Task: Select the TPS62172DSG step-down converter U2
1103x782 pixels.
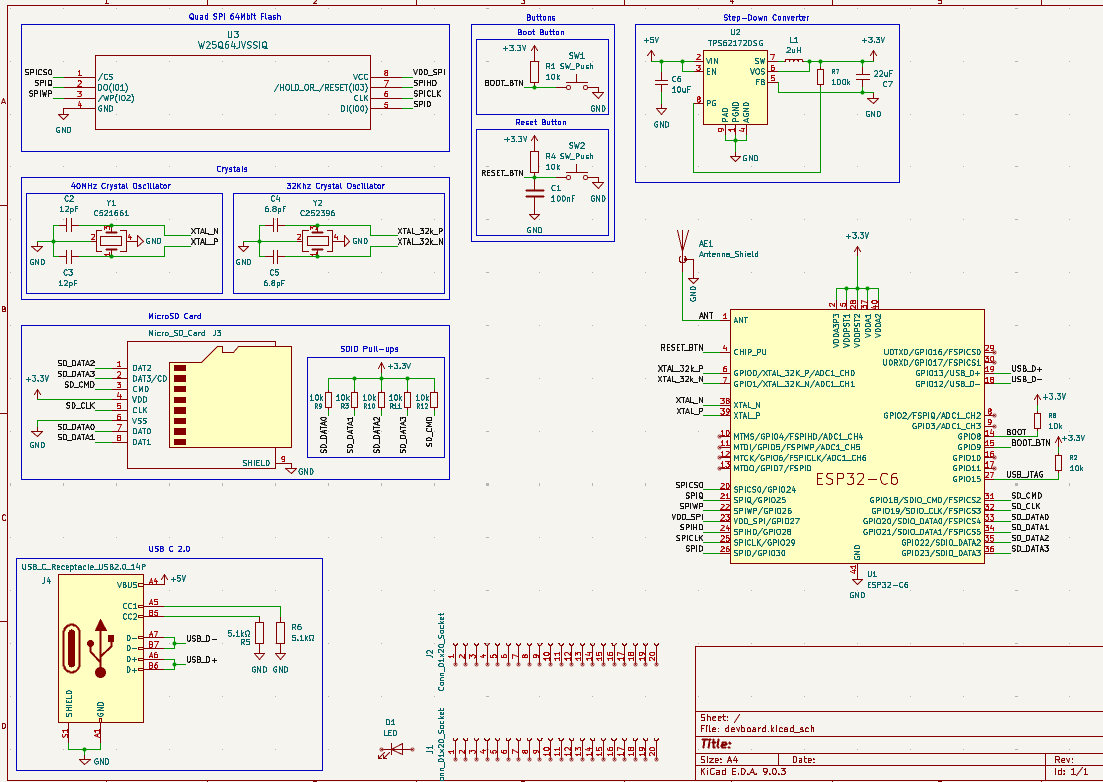Action: (x=733, y=85)
